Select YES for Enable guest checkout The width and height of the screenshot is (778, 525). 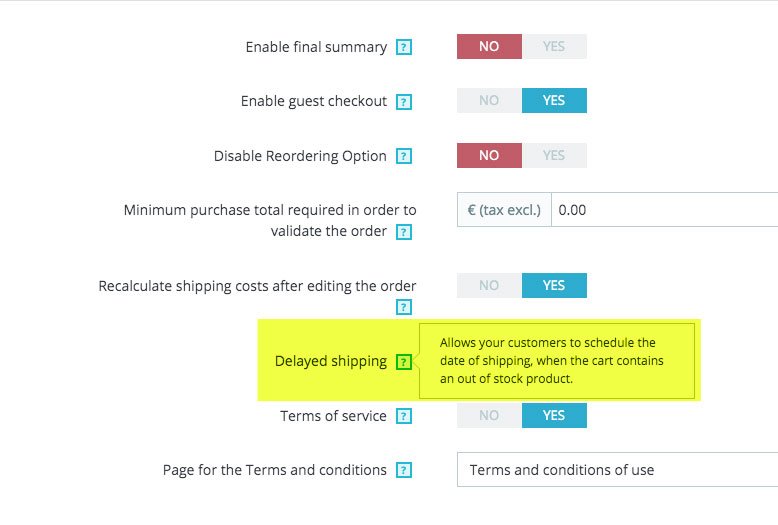pos(554,101)
